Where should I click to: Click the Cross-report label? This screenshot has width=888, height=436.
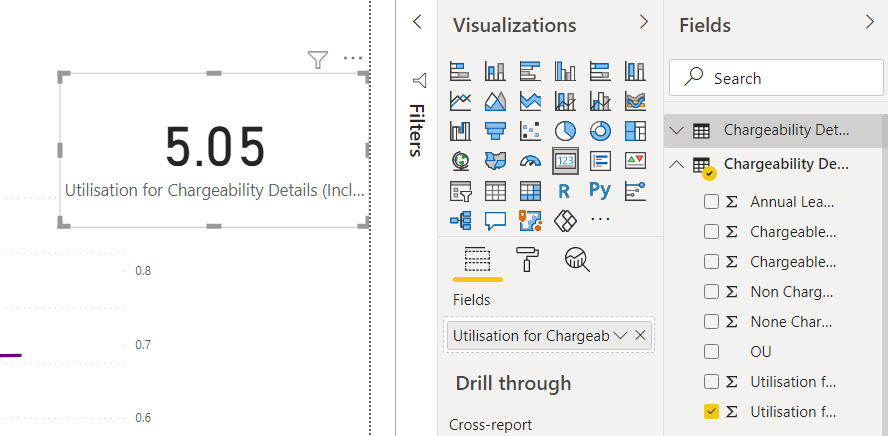pos(490,425)
